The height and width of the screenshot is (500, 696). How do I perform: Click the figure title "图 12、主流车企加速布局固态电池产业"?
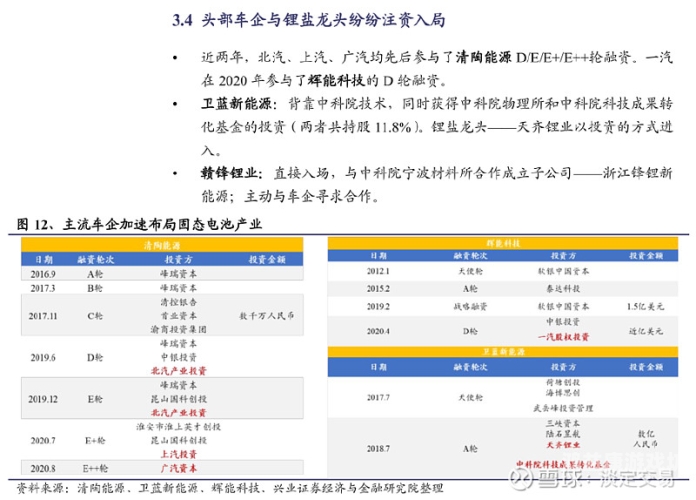tap(139, 224)
